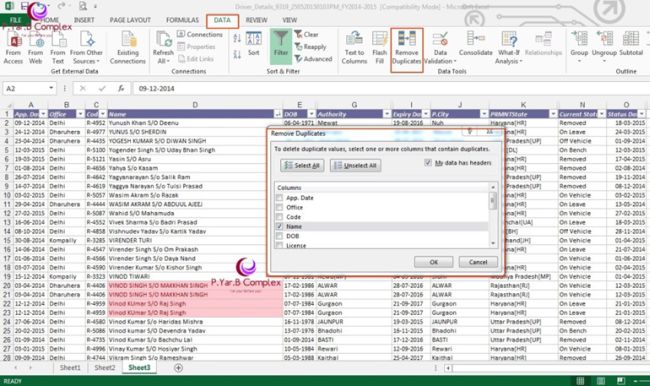This screenshot has width=650, height=386.
Task: Click the DATA tab
Action: pos(222,20)
